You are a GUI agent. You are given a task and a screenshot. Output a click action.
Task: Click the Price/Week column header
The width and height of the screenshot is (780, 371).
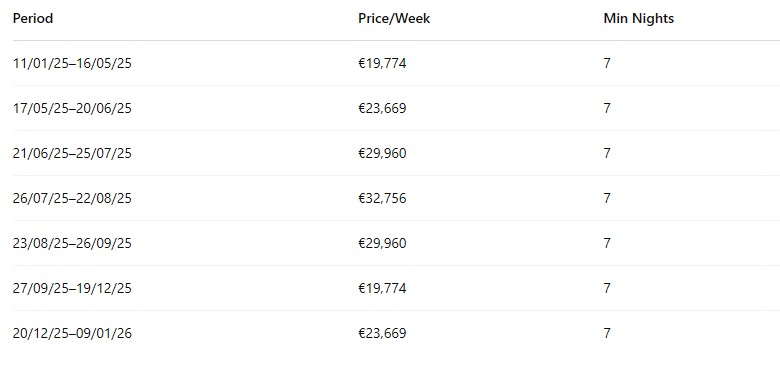tap(394, 18)
